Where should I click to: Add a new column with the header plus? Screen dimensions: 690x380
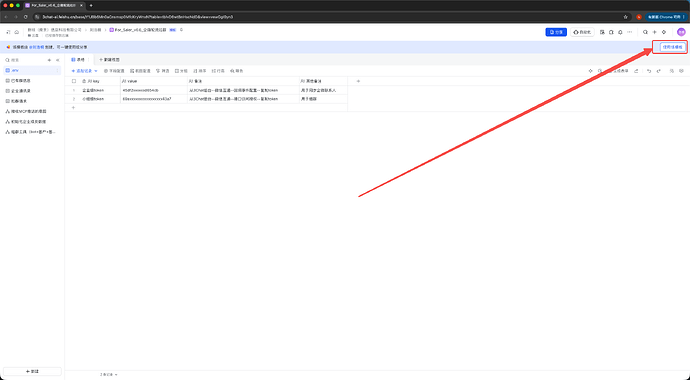(x=358, y=81)
